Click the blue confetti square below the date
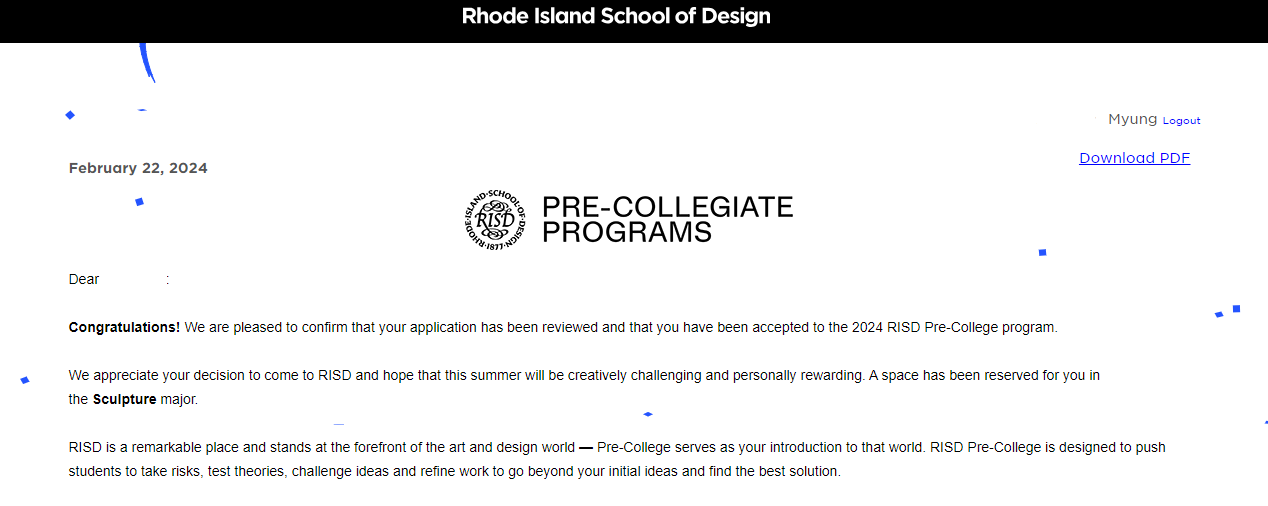 (x=139, y=202)
